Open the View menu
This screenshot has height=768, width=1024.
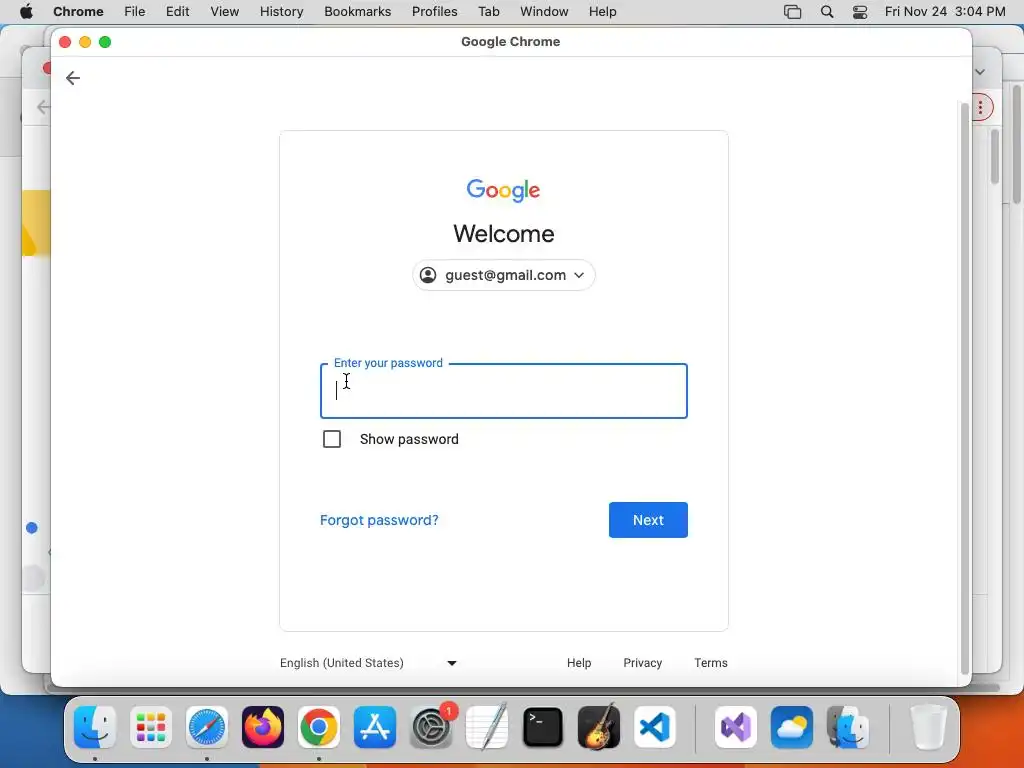[225, 11]
